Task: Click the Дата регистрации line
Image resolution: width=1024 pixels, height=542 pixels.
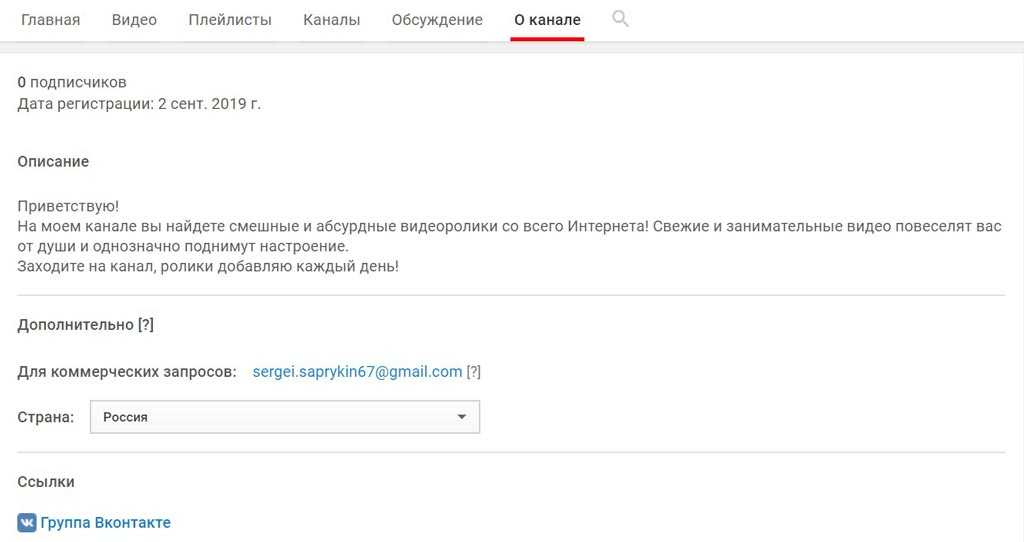Action: (x=139, y=103)
